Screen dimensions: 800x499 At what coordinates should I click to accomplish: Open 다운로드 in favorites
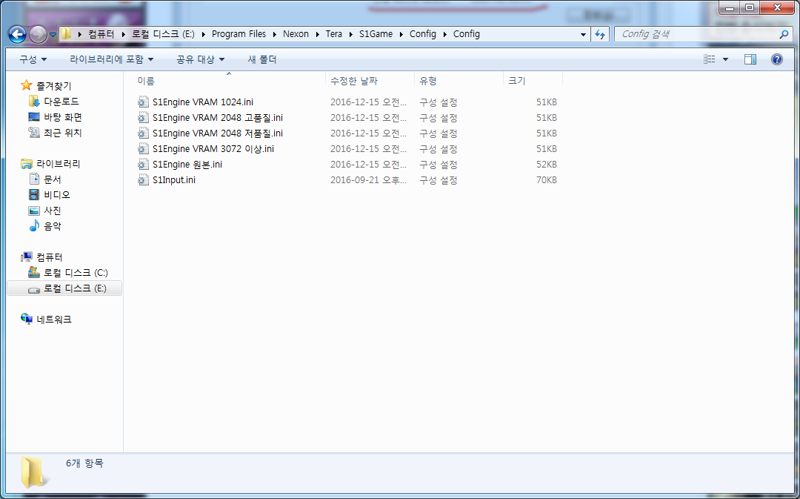61,102
